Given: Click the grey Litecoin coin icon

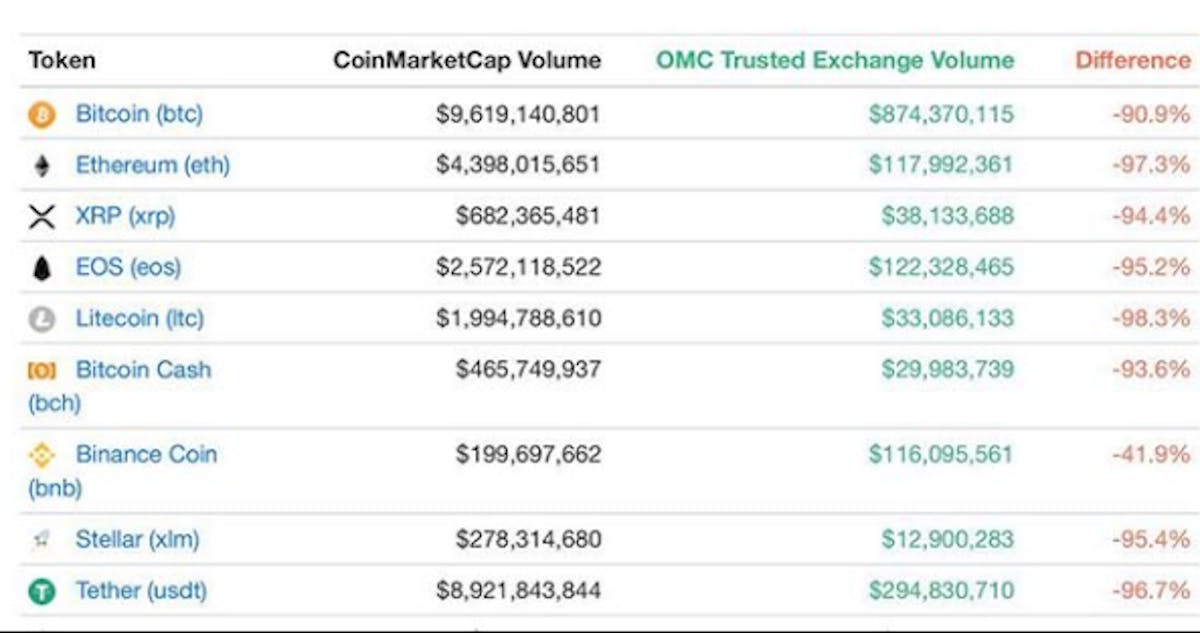Looking at the screenshot, I should click(x=42, y=320).
